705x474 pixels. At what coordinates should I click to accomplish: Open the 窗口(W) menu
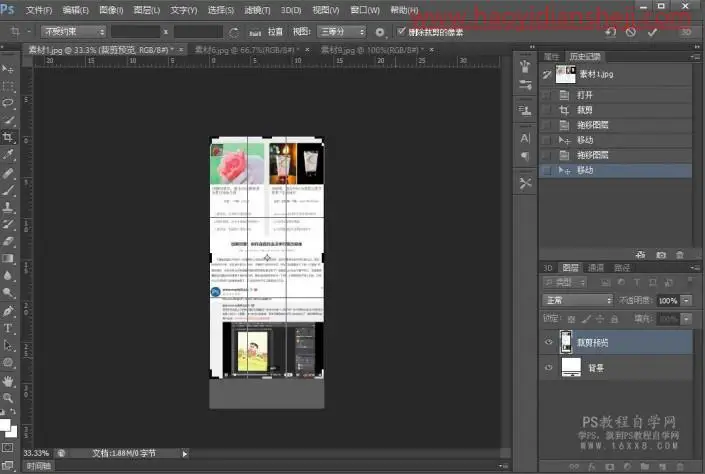(x=365, y=10)
